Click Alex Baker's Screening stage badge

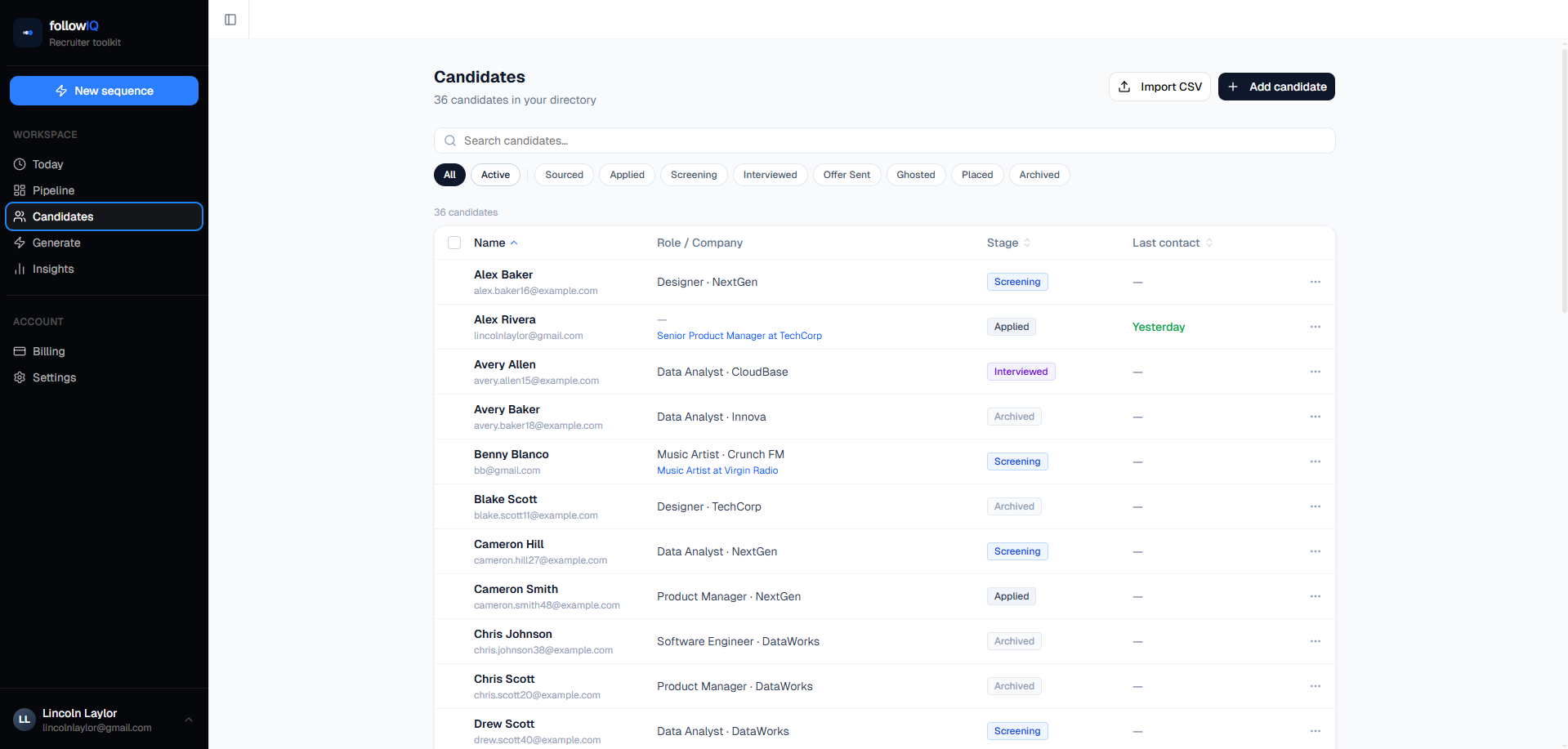tap(1017, 282)
